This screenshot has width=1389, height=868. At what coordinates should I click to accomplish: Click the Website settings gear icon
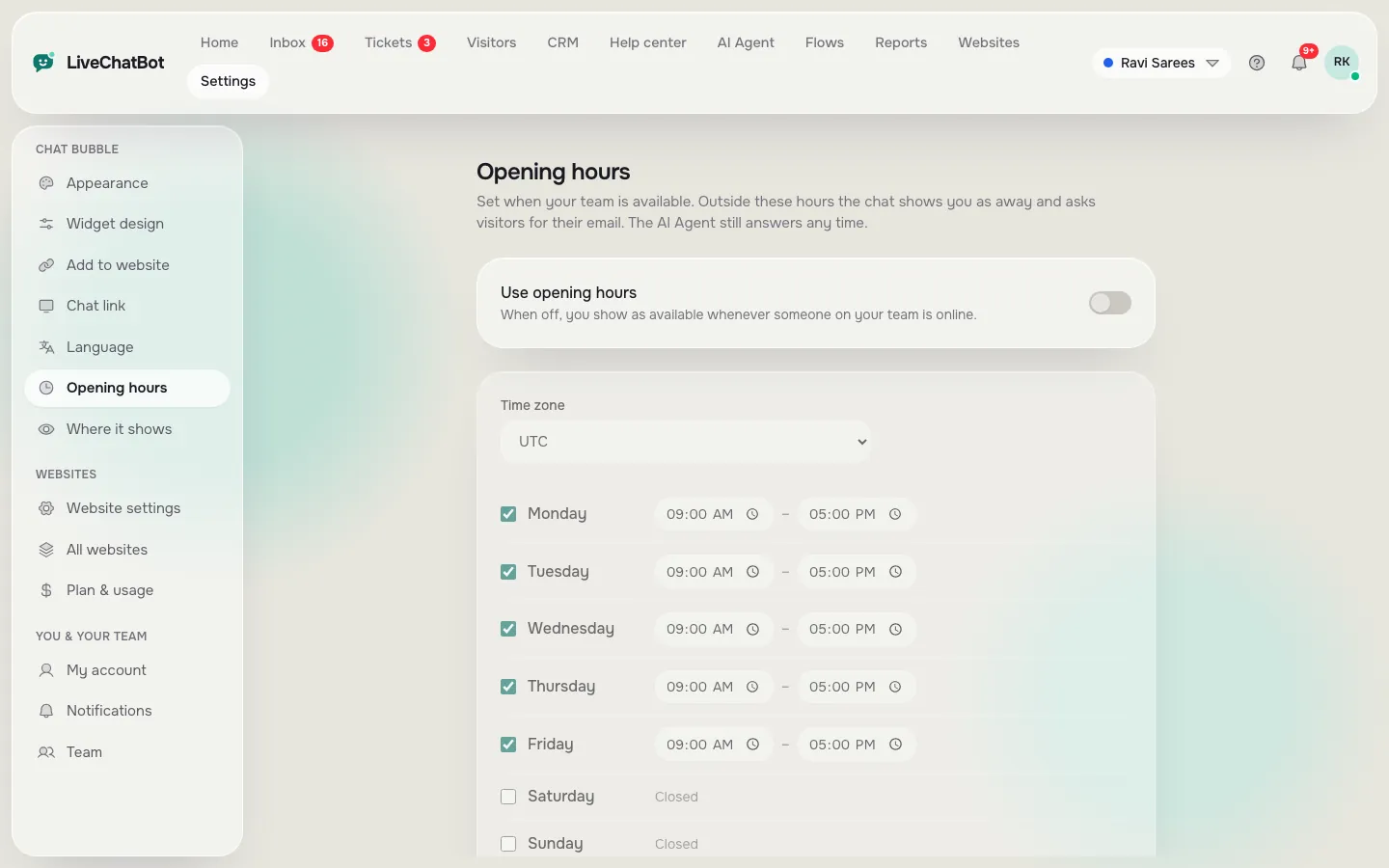pos(46,508)
